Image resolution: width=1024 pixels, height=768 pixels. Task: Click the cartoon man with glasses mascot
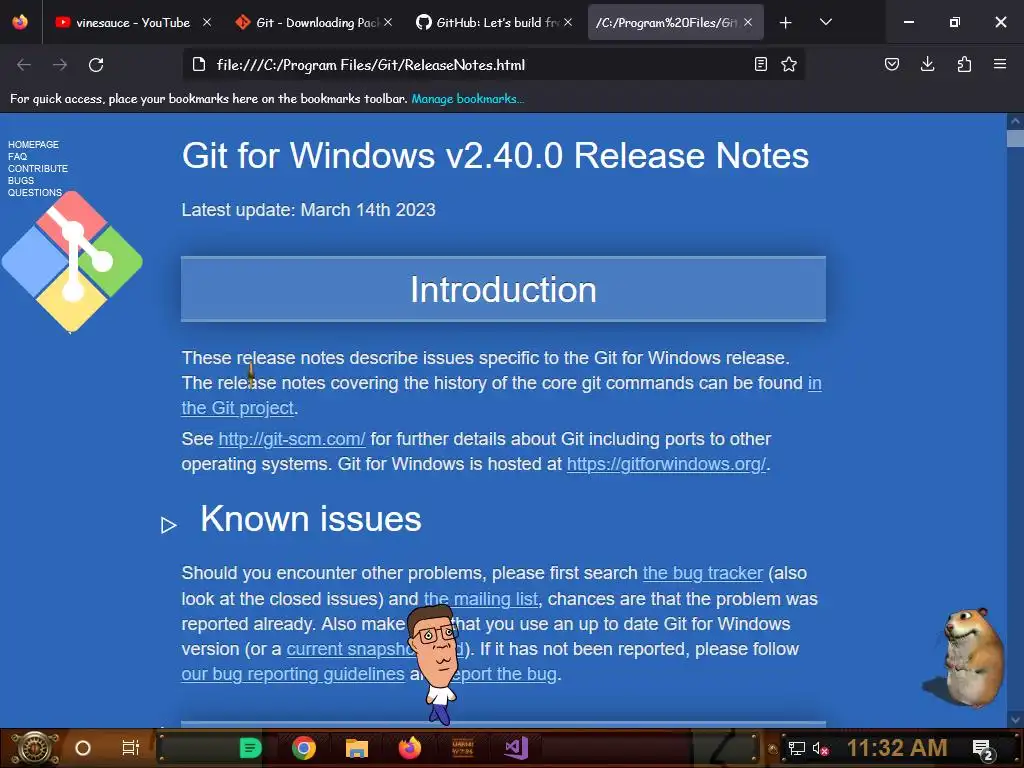coord(436,665)
